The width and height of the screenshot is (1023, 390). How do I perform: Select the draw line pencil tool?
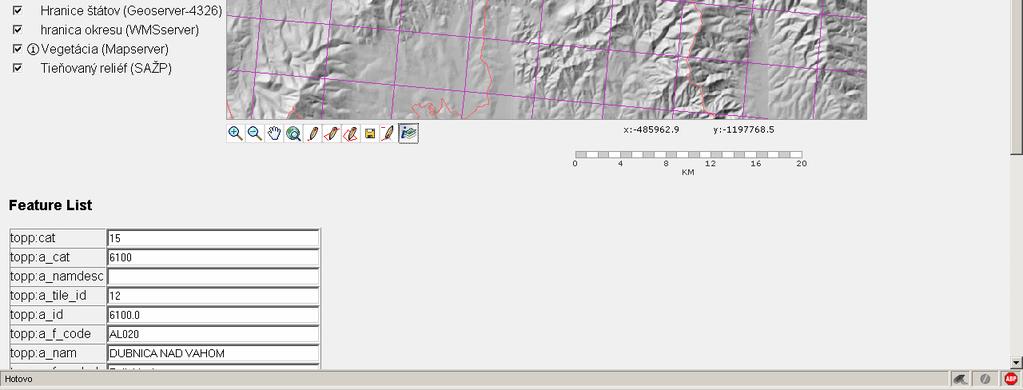(x=331, y=134)
